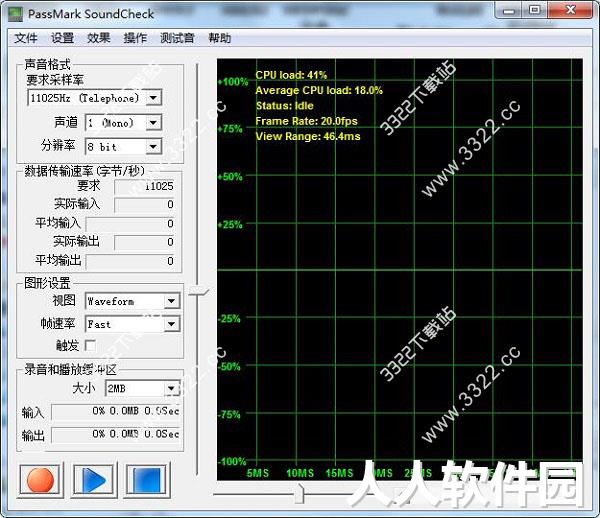Open the 效果 menu
This screenshot has width=600, height=518.
pos(99,38)
